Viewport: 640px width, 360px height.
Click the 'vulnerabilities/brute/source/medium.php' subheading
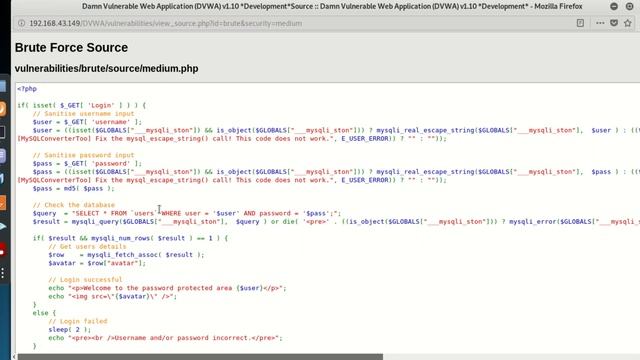[107, 68]
